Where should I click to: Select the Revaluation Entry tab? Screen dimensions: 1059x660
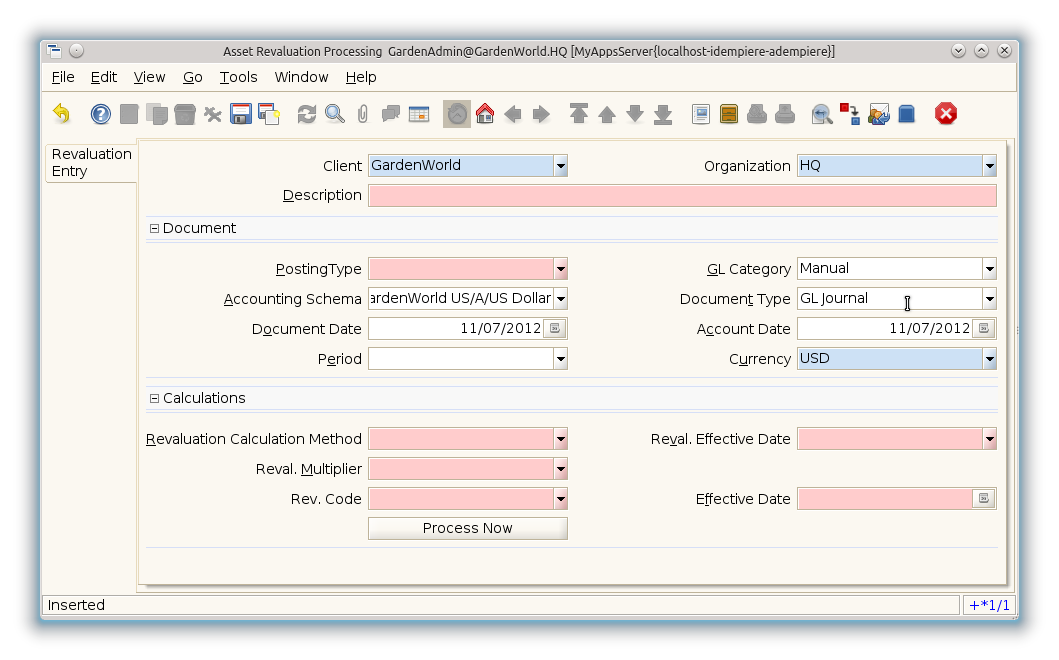91,163
